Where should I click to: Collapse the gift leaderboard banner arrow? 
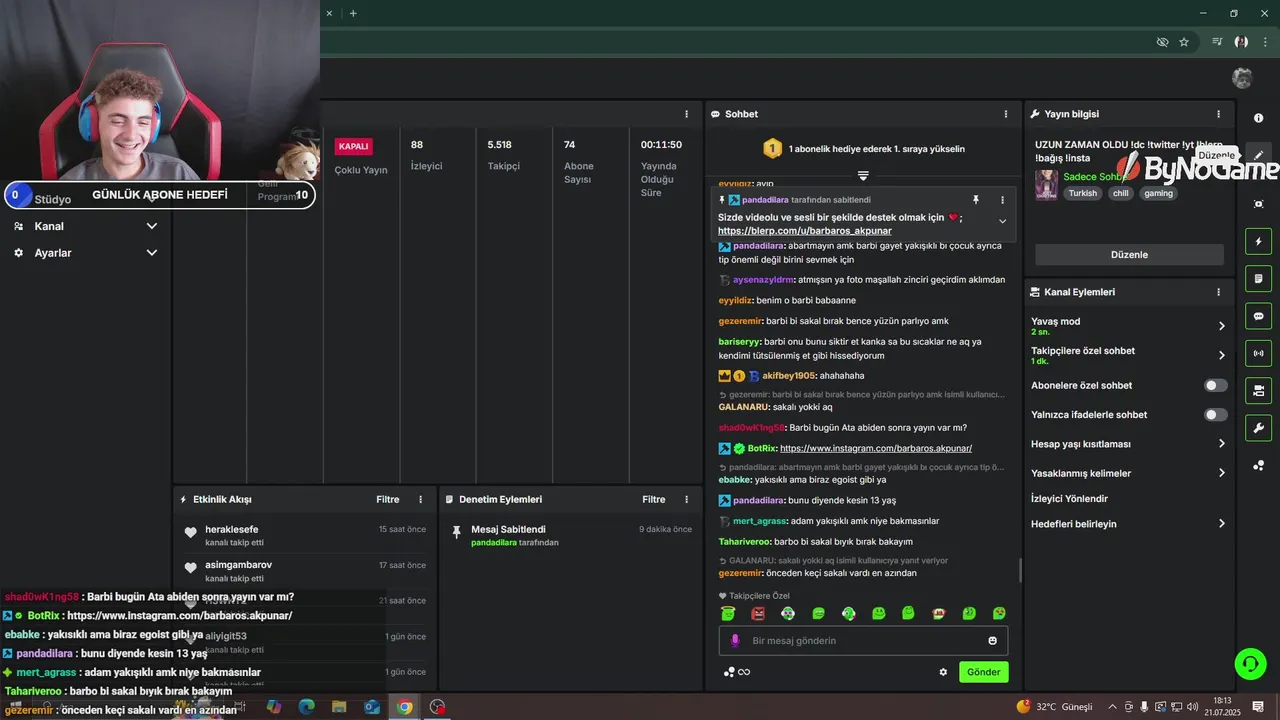[863, 175]
